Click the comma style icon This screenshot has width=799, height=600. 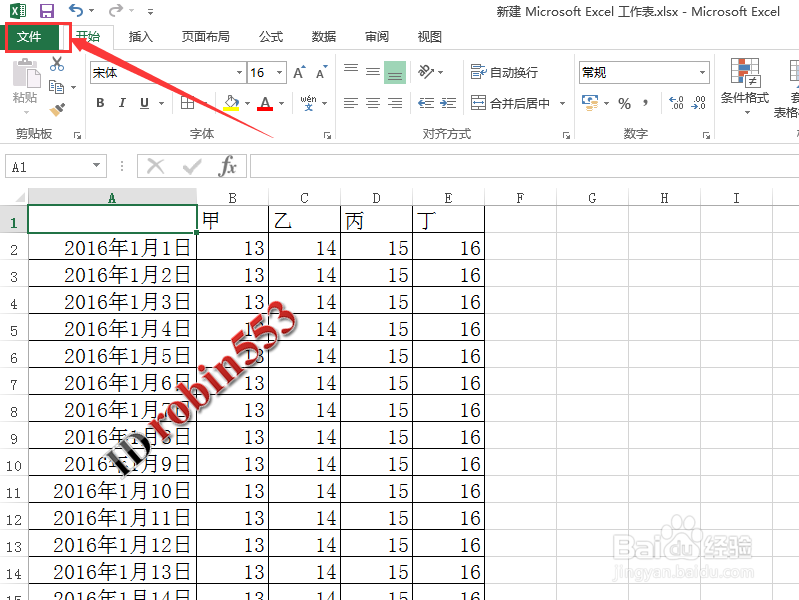tap(646, 103)
